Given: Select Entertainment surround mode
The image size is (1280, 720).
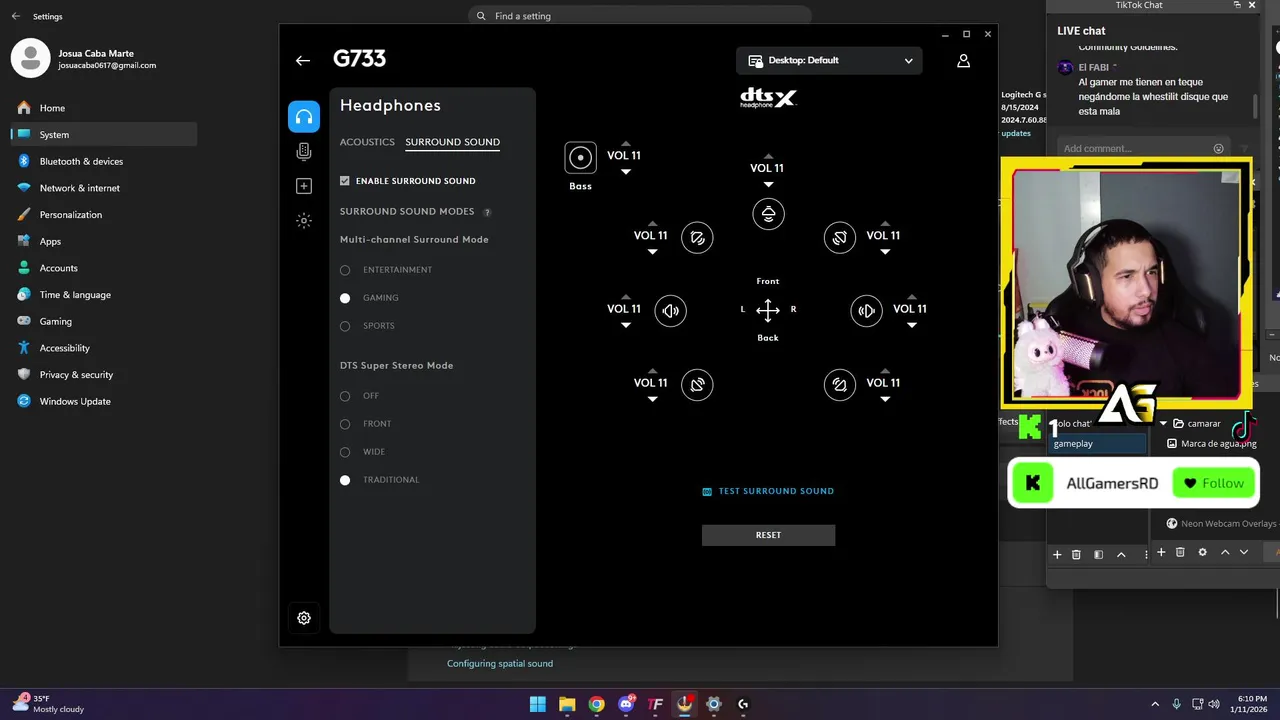Looking at the screenshot, I should point(345,270).
